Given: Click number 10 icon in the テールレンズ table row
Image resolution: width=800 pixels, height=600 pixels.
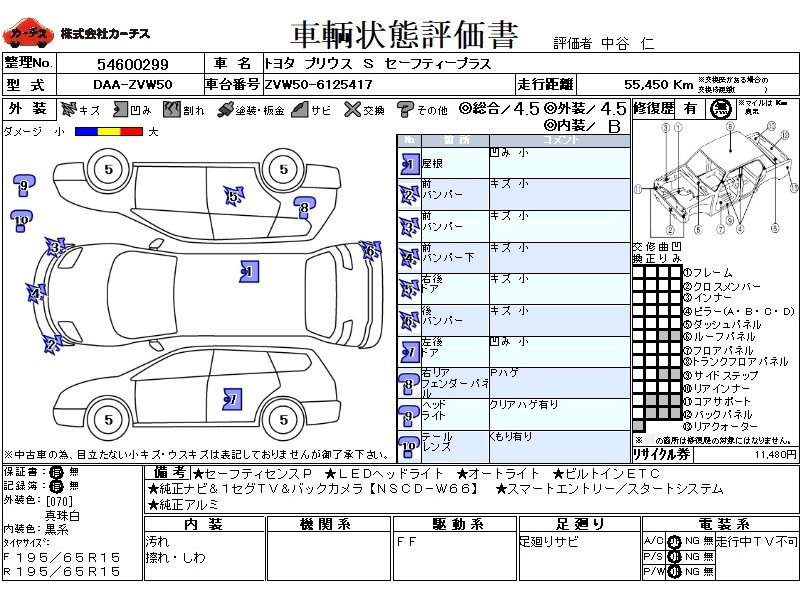Looking at the screenshot, I should 409,447.
